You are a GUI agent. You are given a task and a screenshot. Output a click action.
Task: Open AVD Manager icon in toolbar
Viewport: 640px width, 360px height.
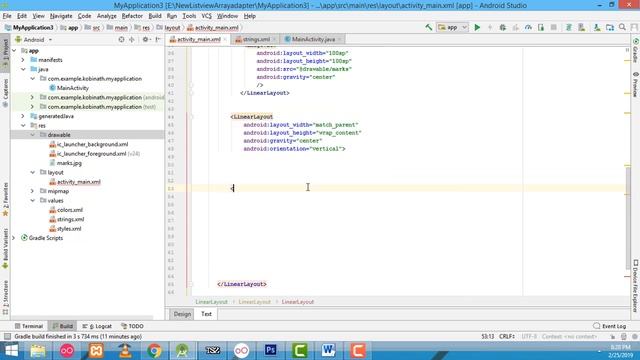(582, 27)
